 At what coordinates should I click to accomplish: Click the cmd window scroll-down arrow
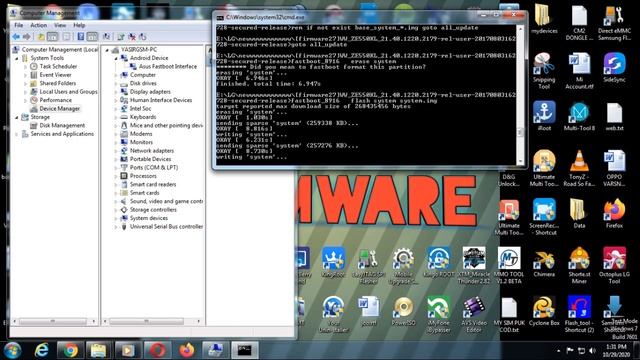520,162
